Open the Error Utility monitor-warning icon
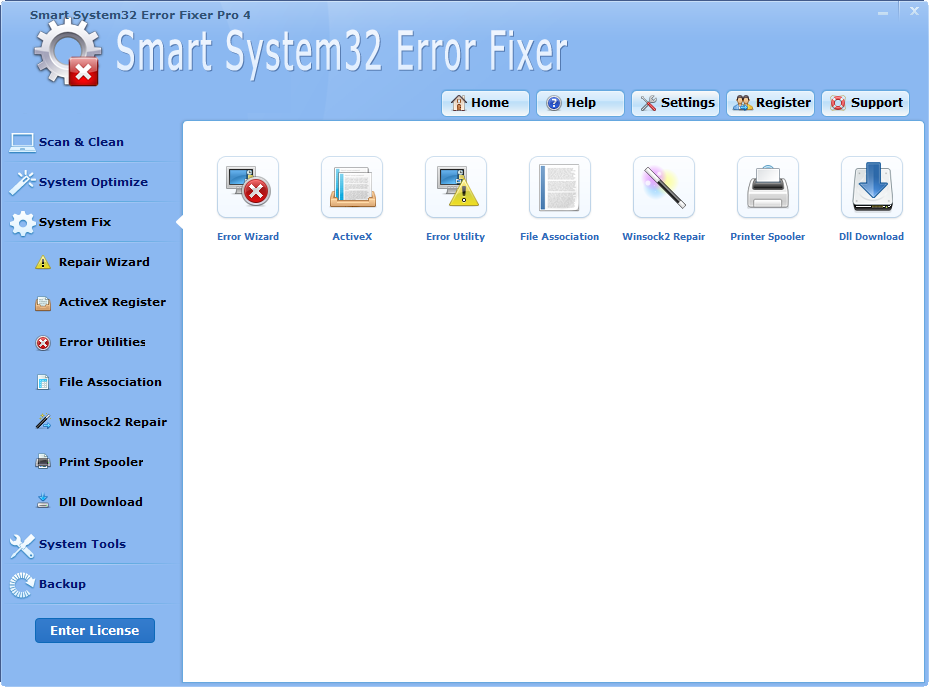The height and width of the screenshot is (687, 929). [456, 187]
